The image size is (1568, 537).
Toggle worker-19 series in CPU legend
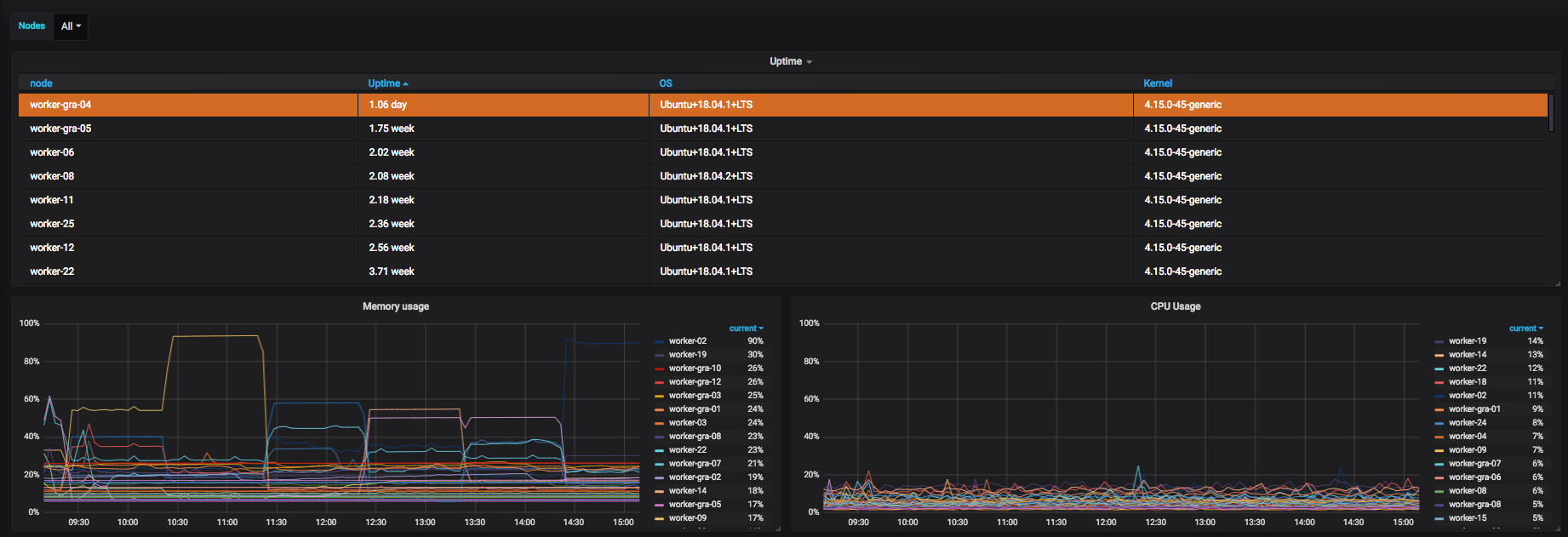click(1468, 341)
